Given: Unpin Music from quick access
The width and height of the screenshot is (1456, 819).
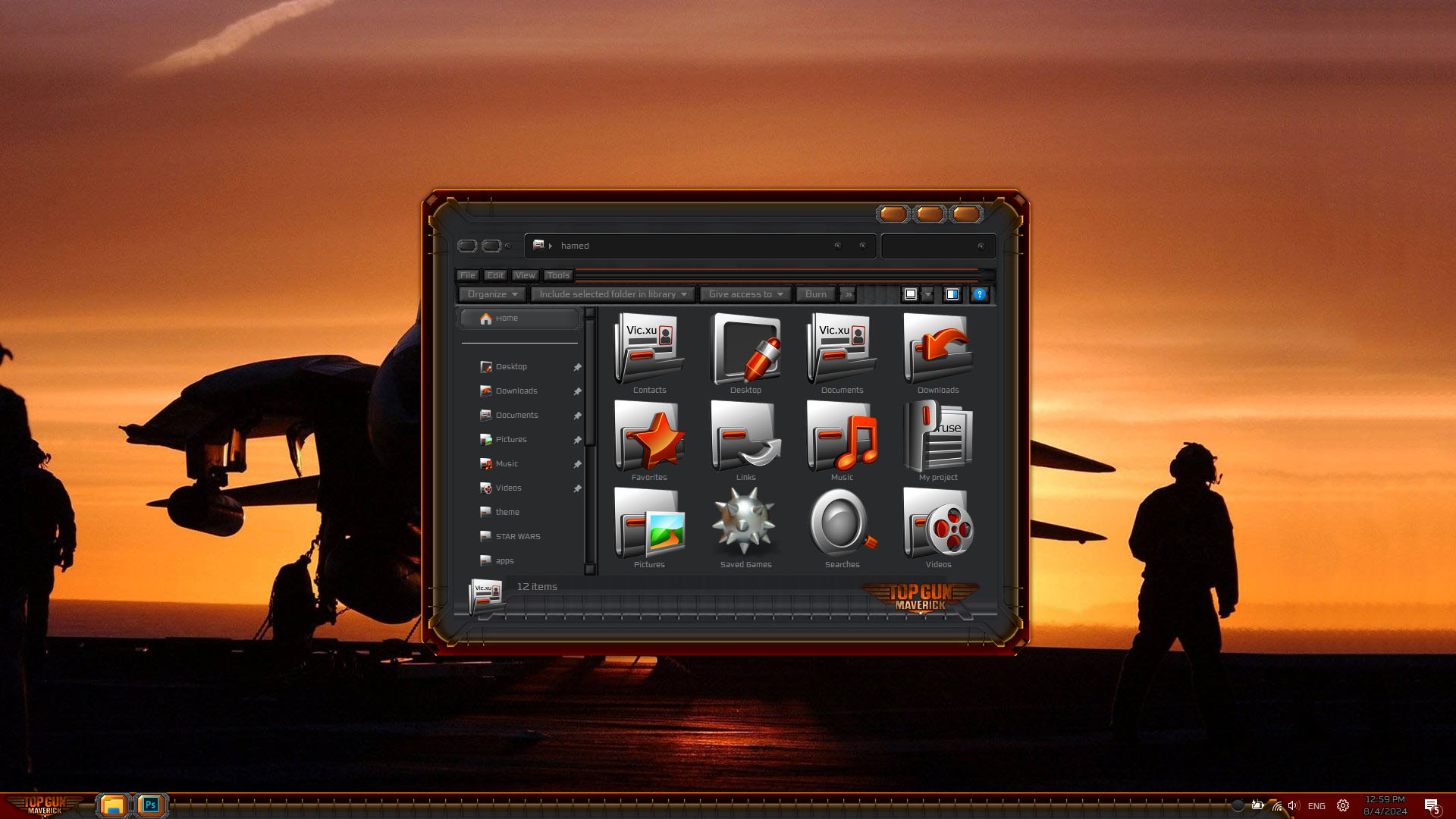Looking at the screenshot, I should coord(577,464).
